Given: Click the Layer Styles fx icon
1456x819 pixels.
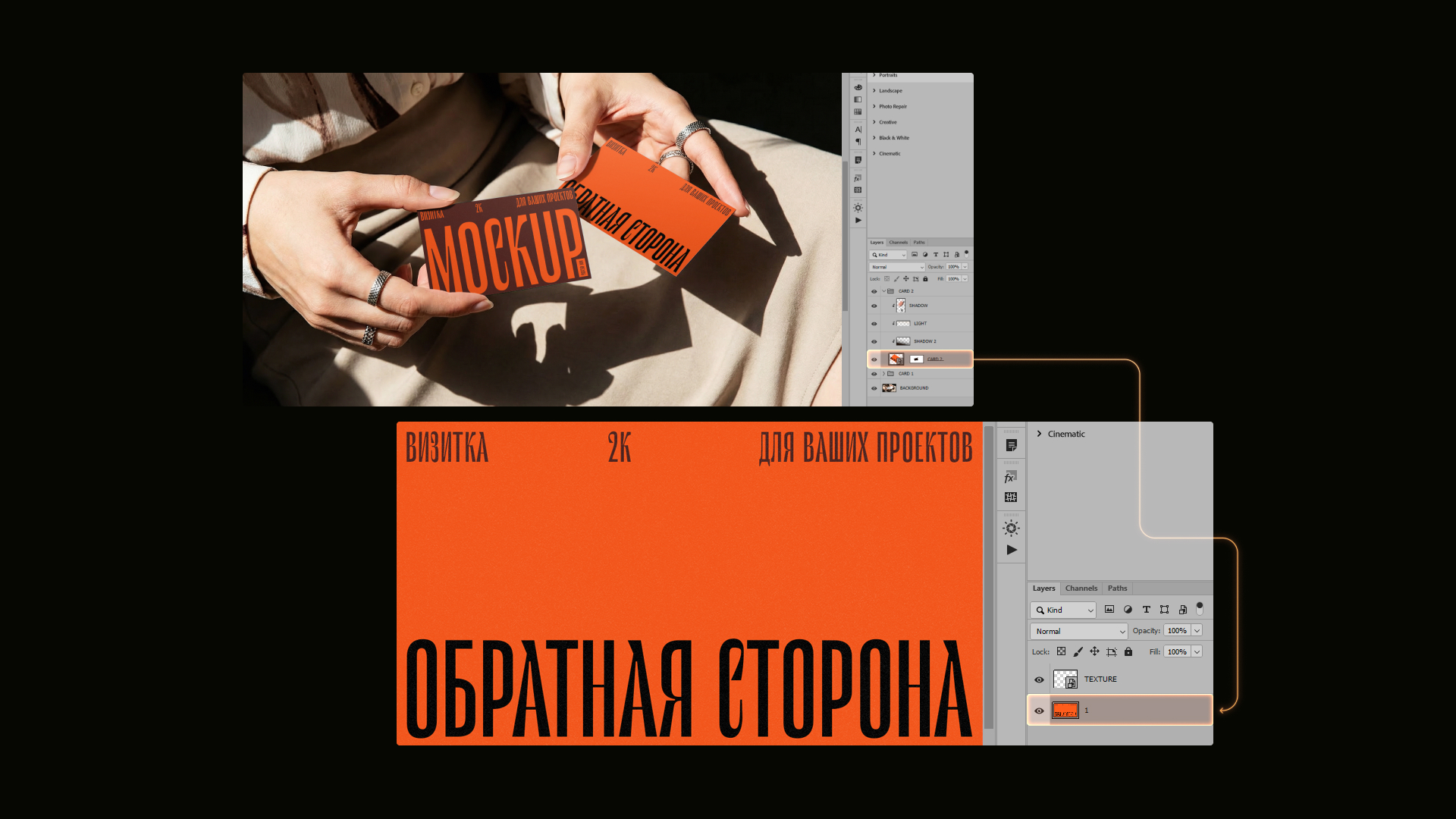Looking at the screenshot, I should 1010,476.
